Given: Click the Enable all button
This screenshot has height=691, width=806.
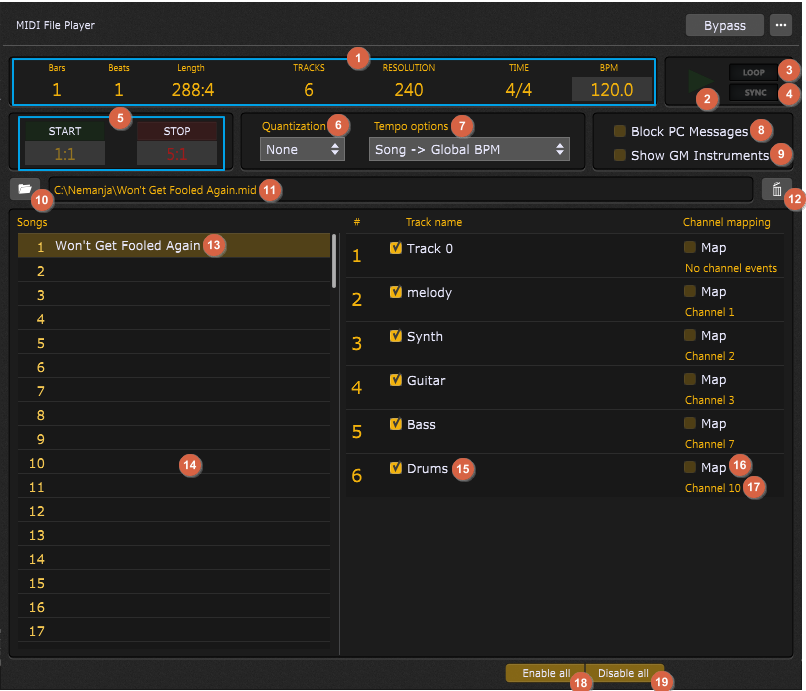Looking at the screenshot, I should pyautogui.click(x=545, y=673).
